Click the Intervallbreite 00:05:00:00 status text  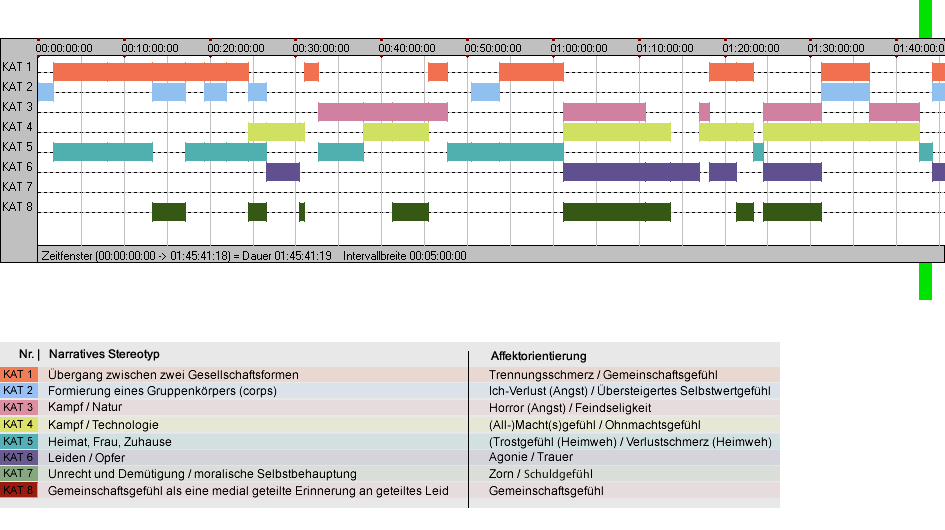tap(405, 256)
